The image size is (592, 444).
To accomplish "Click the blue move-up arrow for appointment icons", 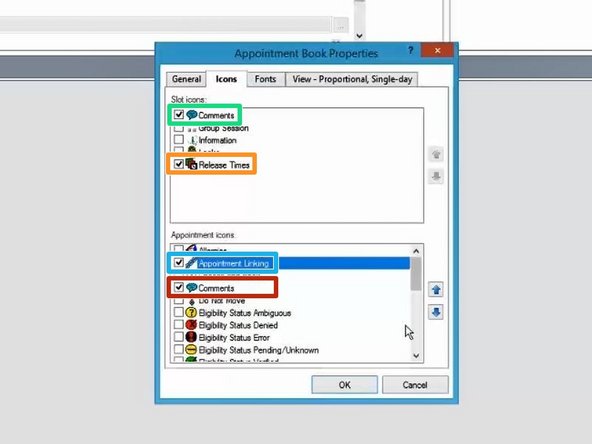I will click(x=436, y=290).
